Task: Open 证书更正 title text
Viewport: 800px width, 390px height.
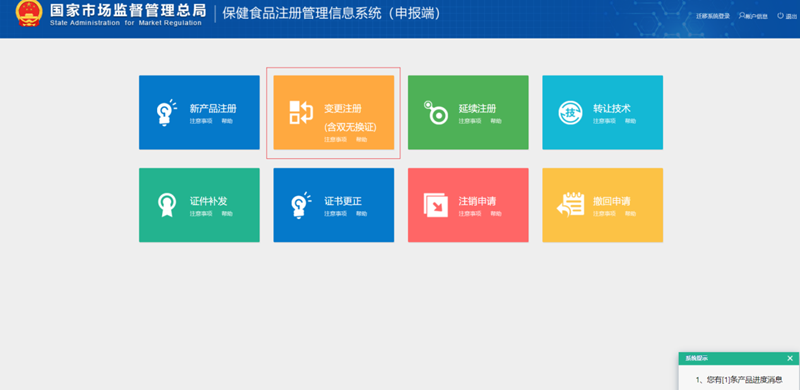Action: (x=343, y=201)
